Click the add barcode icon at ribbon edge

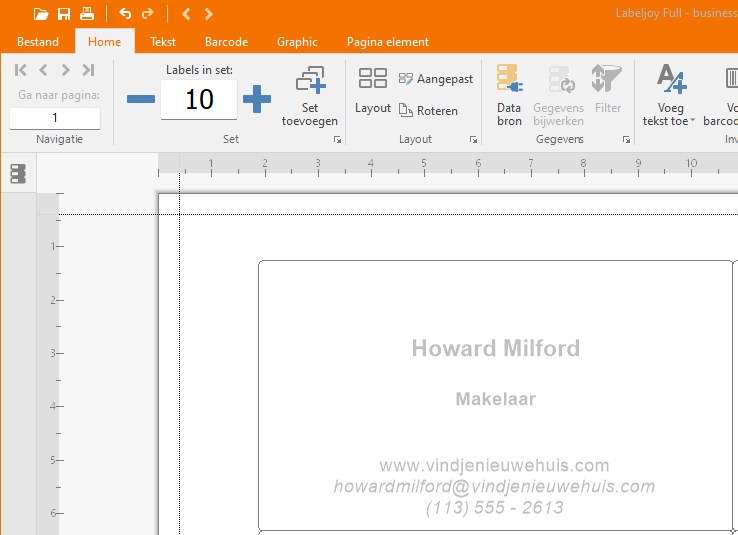(731, 79)
